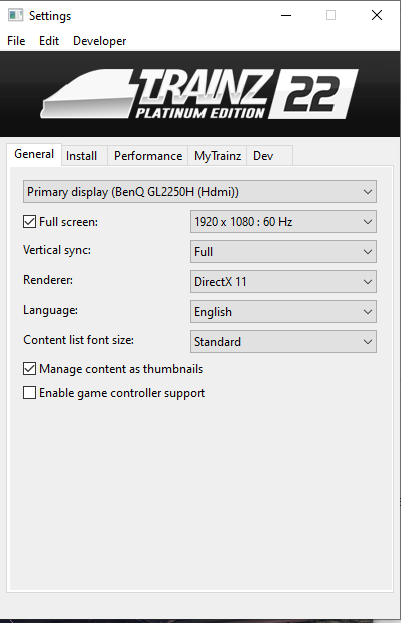Click the Vertical sync label
This screenshot has width=401, height=623.
57,250
